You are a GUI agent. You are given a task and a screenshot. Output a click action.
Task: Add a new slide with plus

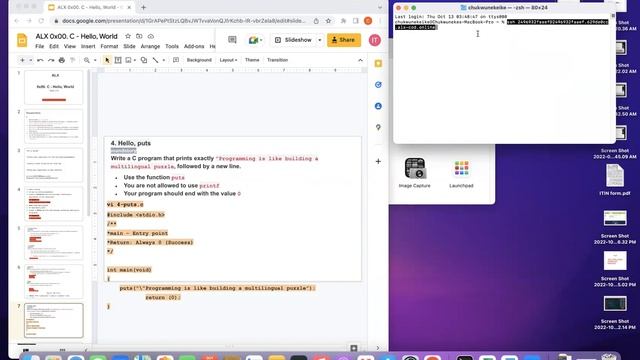[22, 60]
